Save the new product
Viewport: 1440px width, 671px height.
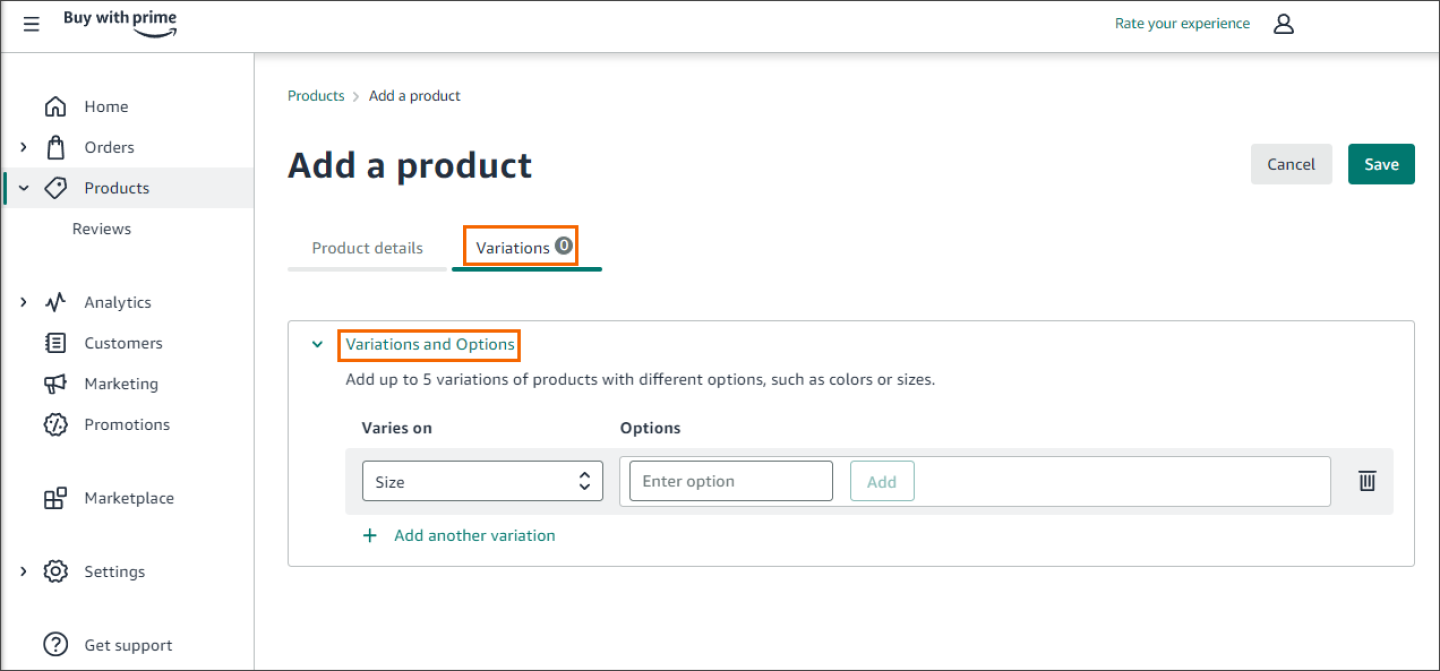coord(1381,164)
